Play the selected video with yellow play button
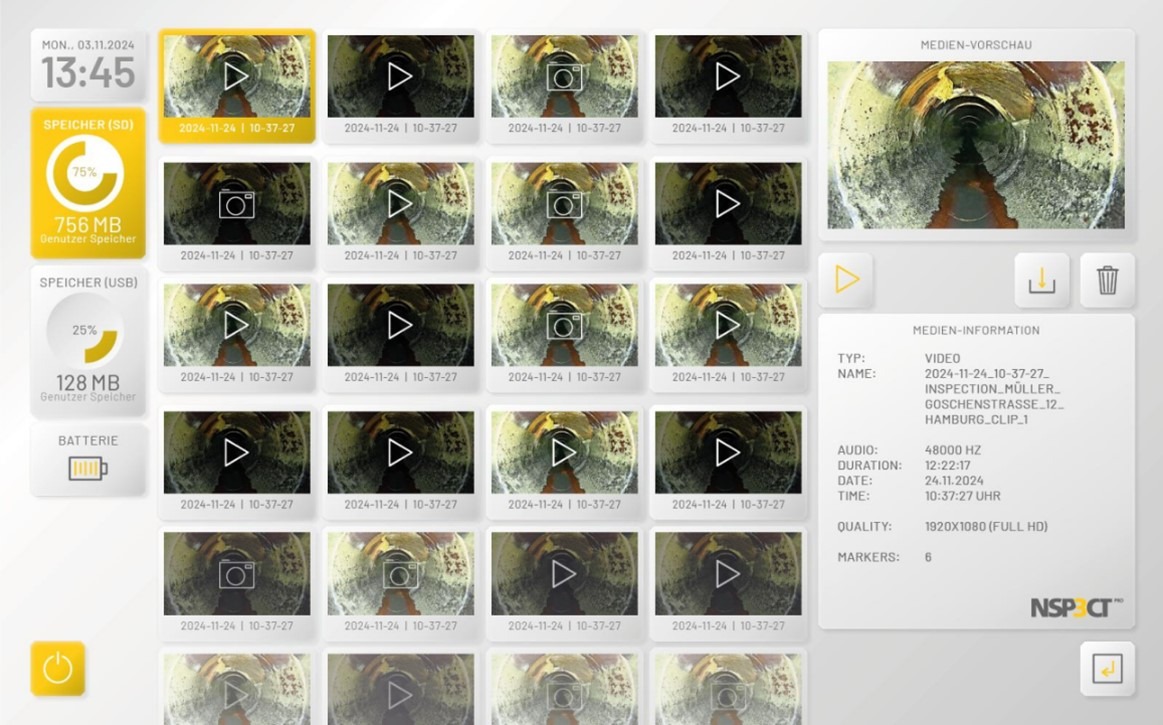Image resolution: width=1163 pixels, height=725 pixels. (x=846, y=279)
